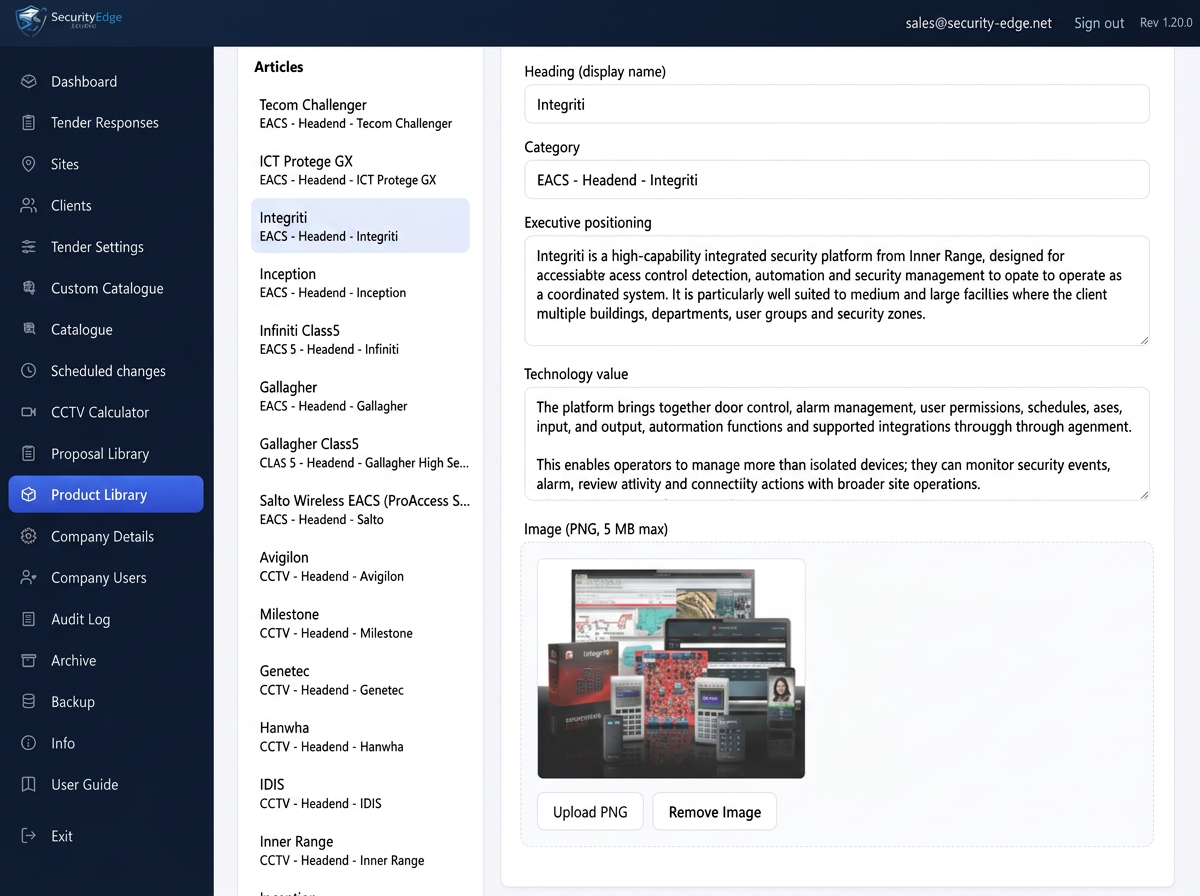1200x896 pixels.
Task: Select the Milestone CCTV article
Action: pyautogui.click(x=360, y=623)
